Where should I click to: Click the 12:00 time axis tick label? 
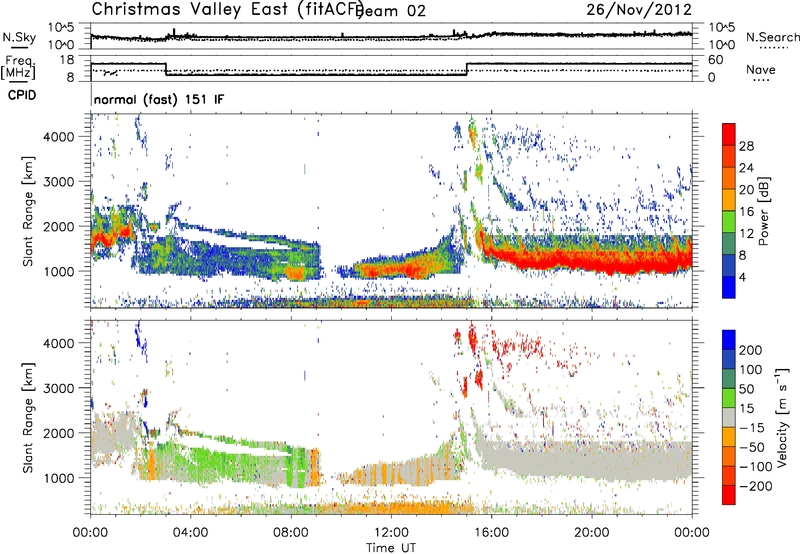[x=391, y=533]
